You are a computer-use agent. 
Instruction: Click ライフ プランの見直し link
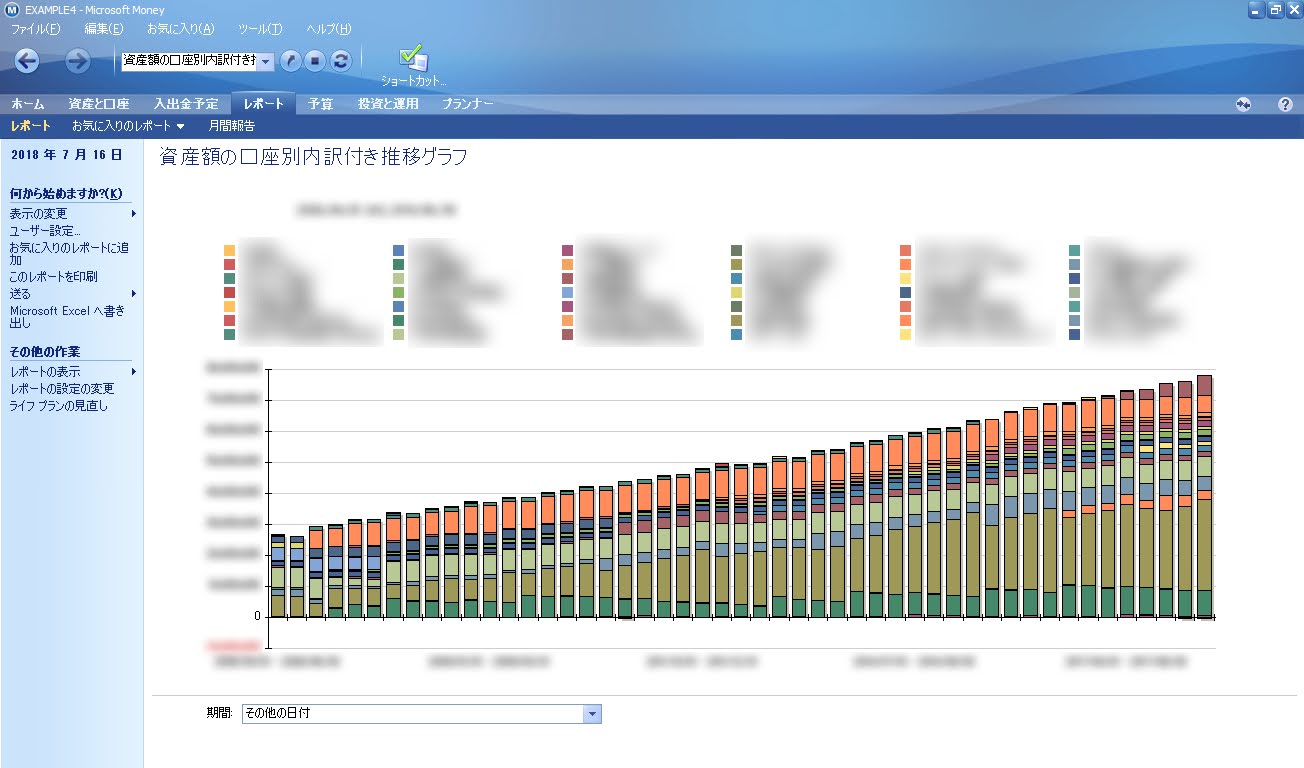(x=58, y=406)
